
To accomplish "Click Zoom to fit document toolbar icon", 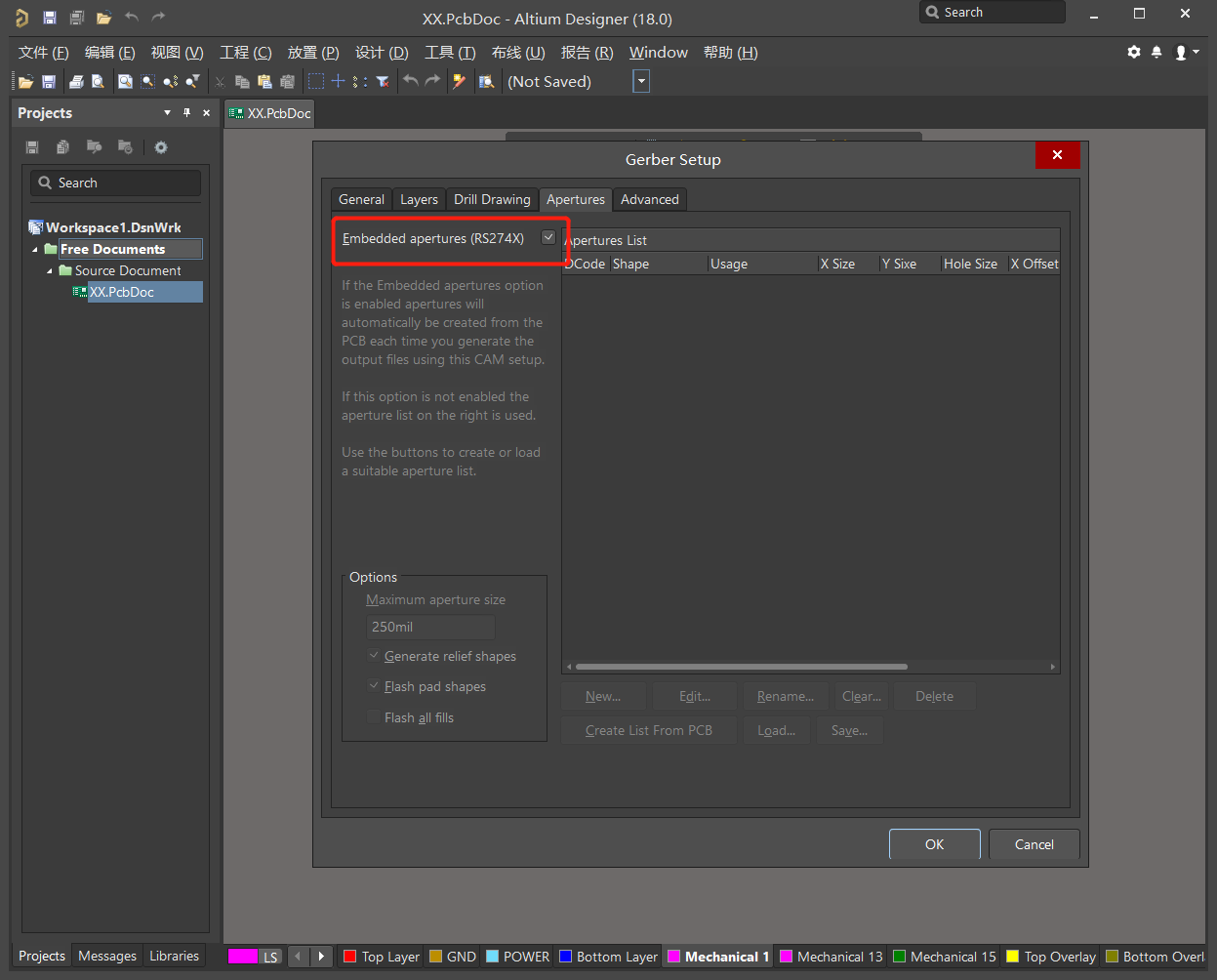I will coord(125,82).
